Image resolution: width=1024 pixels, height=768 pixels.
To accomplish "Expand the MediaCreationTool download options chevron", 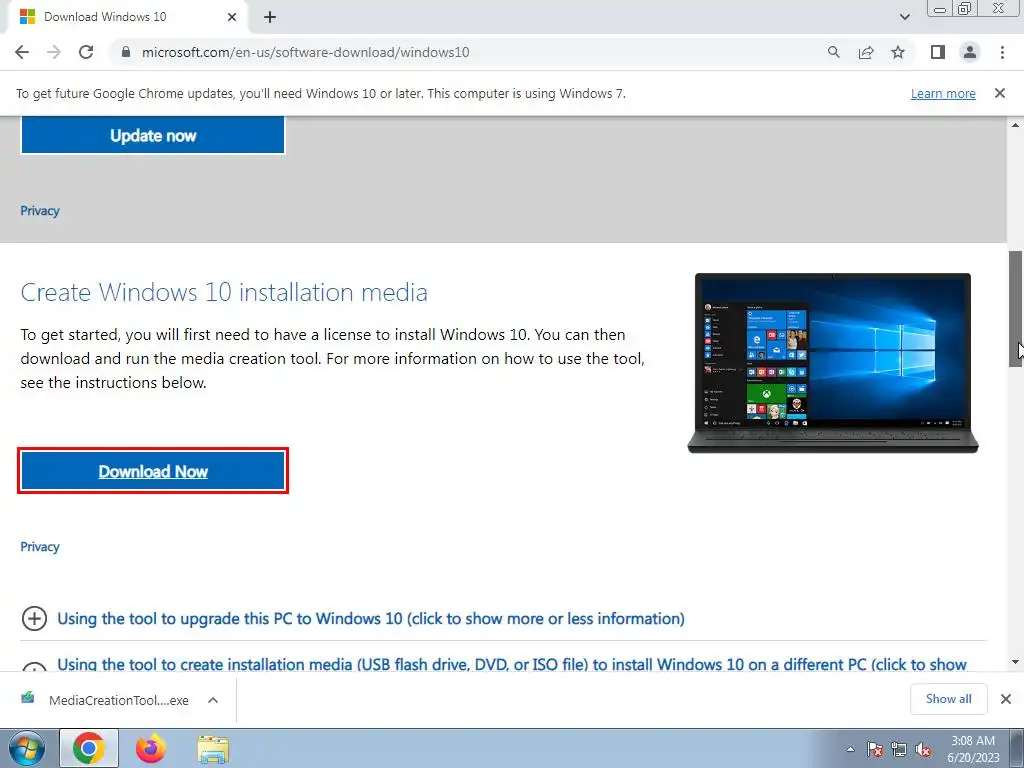I will [x=213, y=700].
